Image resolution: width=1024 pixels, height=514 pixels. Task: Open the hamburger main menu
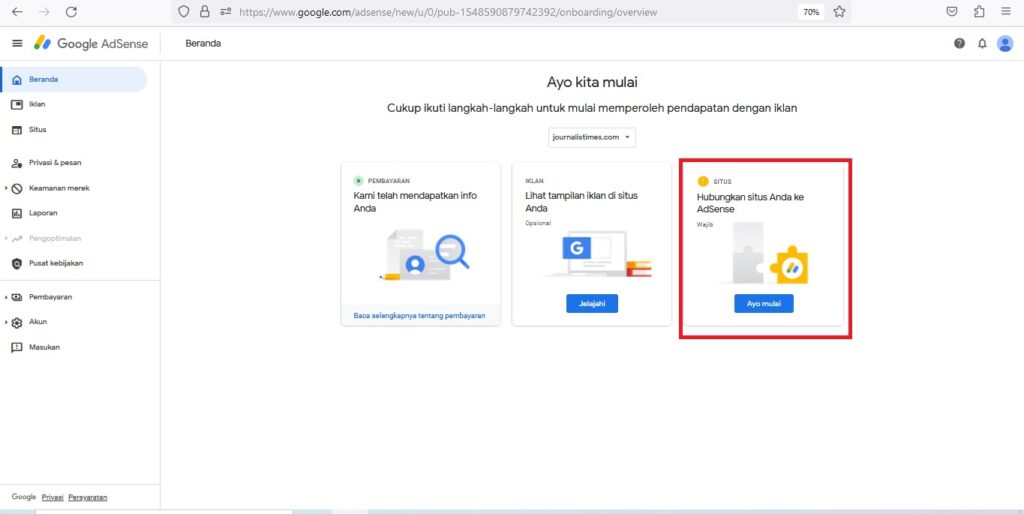17,44
